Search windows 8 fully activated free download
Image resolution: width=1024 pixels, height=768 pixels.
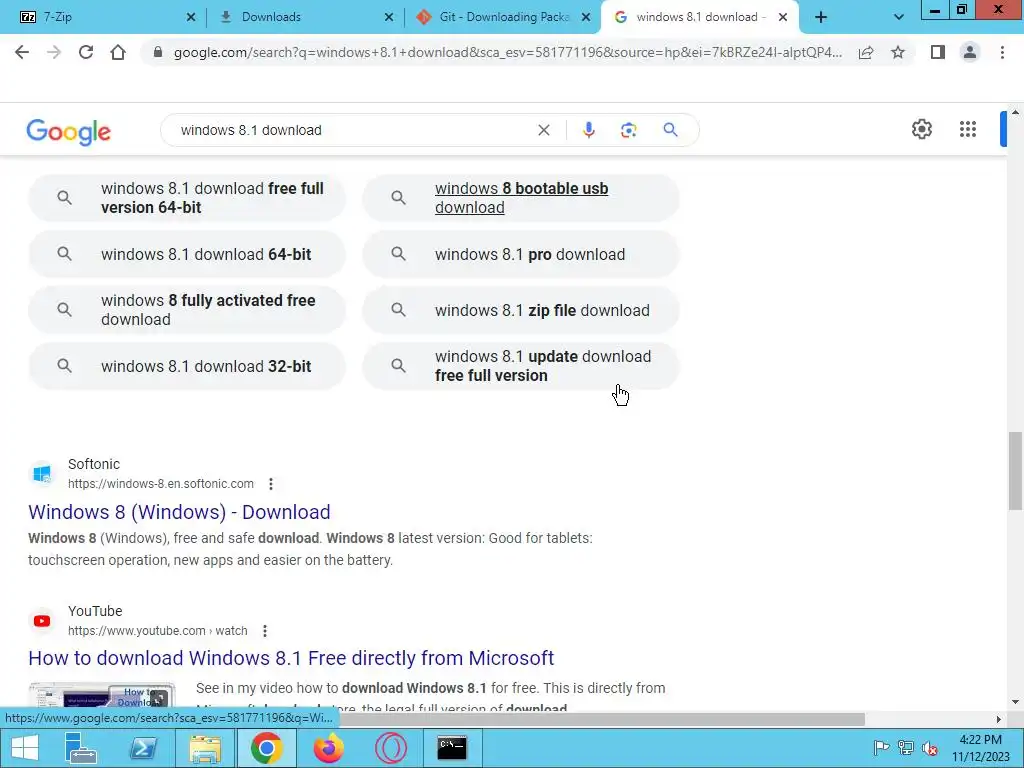(x=187, y=310)
